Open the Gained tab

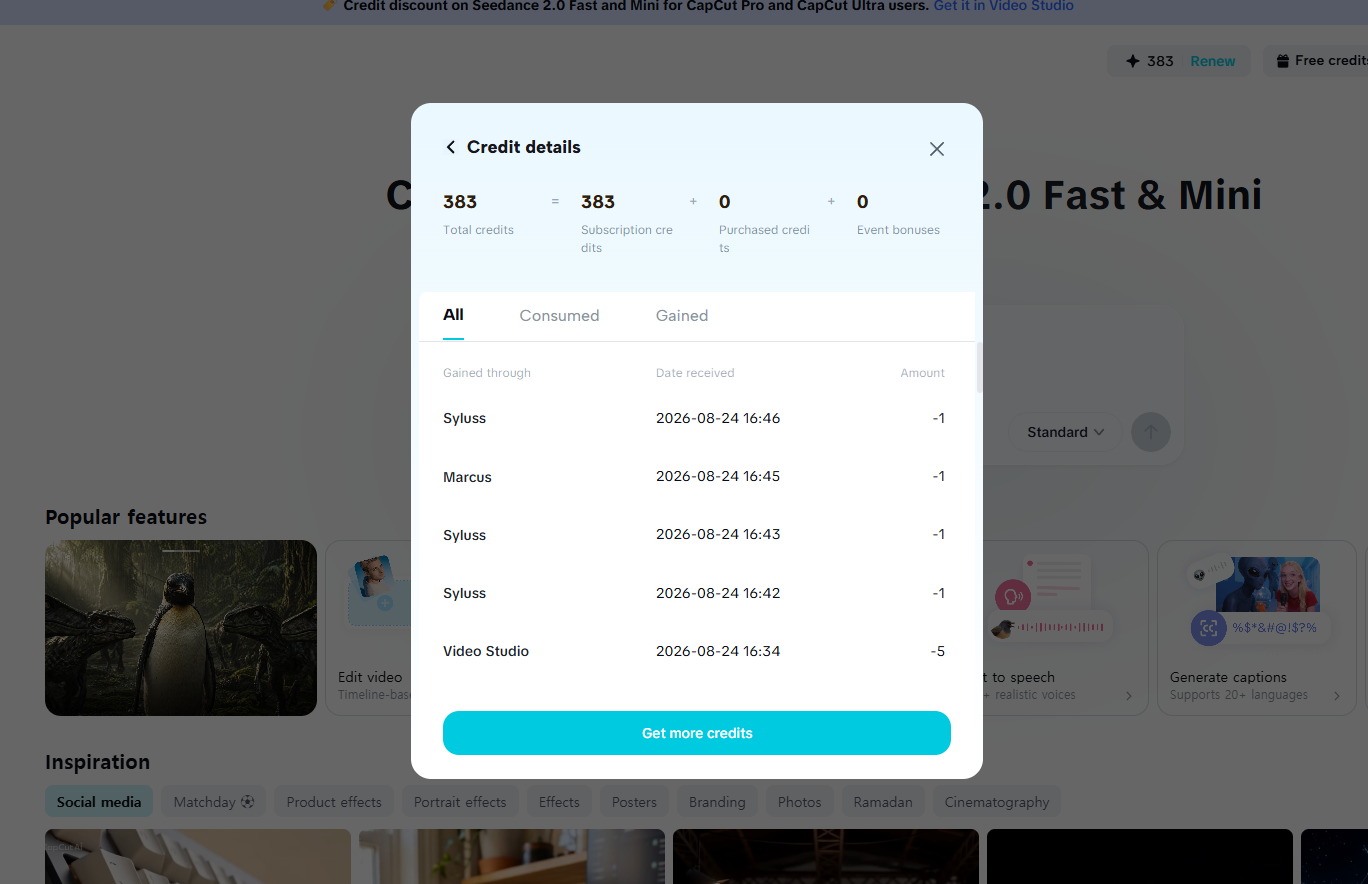(682, 316)
